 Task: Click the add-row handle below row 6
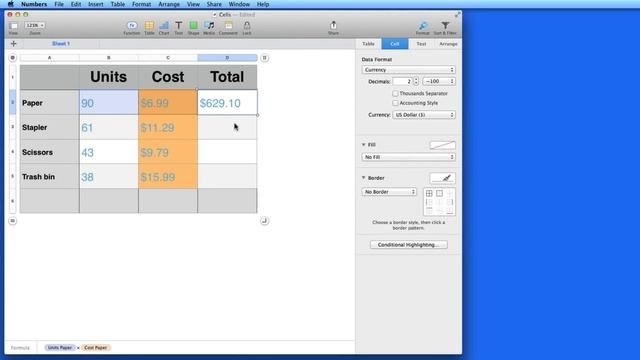point(13,221)
